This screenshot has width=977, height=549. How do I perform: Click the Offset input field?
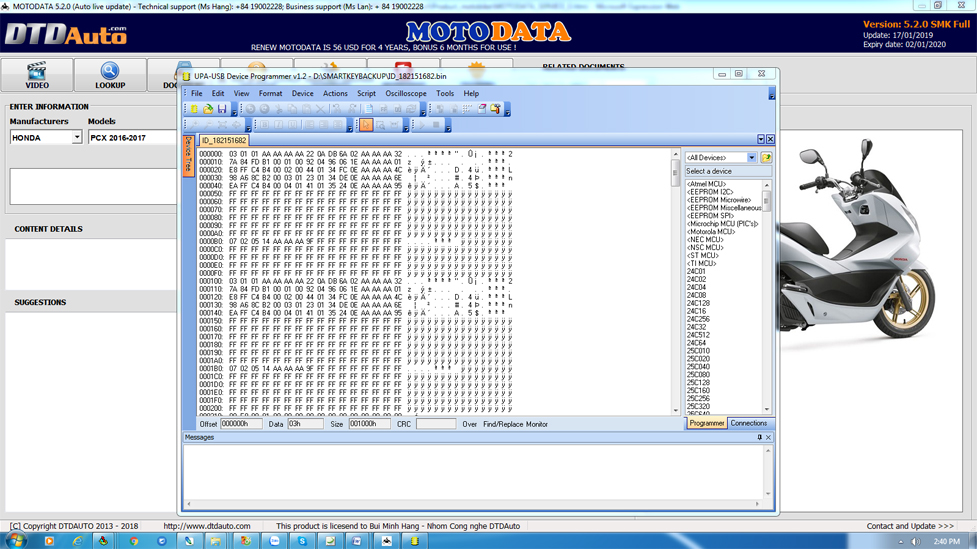[x=241, y=424]
